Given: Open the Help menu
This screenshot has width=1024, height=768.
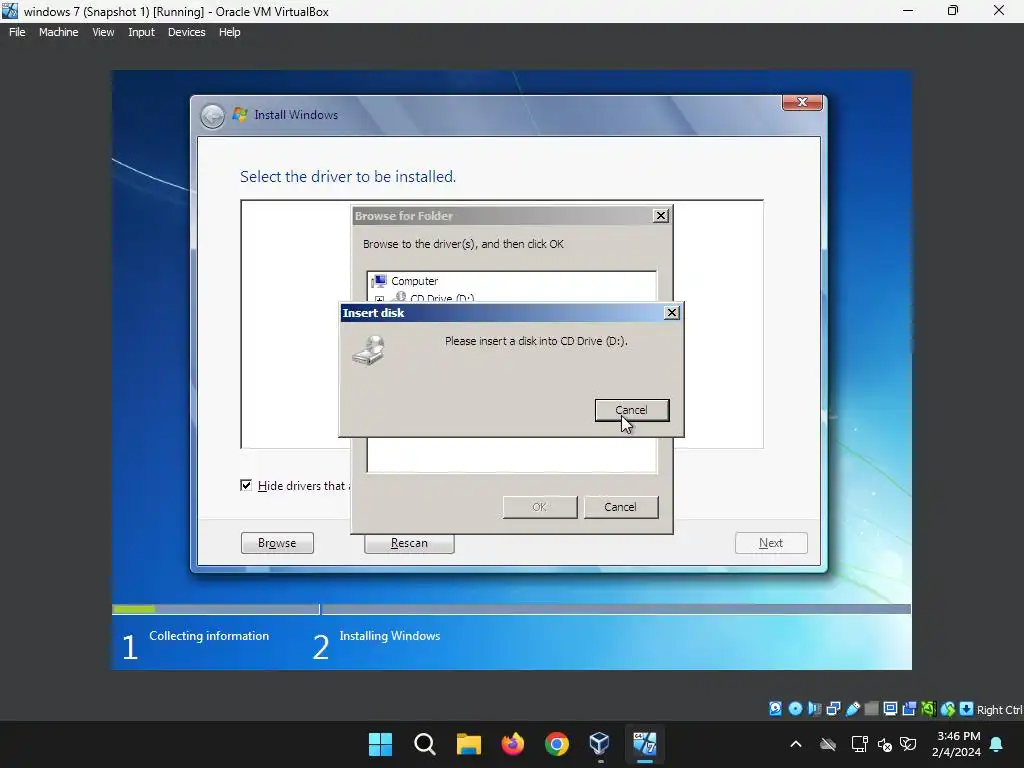Looking at the screenshot, I should 229,32.
